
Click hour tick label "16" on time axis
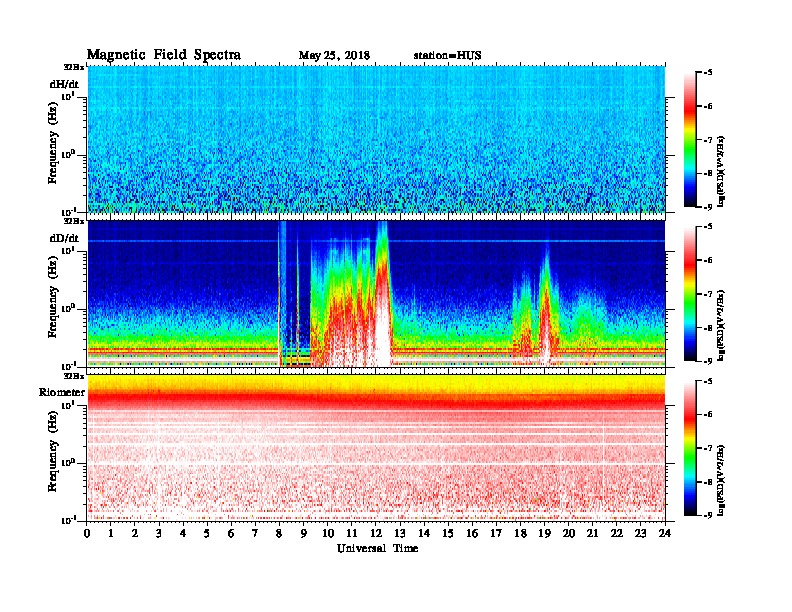472,534
